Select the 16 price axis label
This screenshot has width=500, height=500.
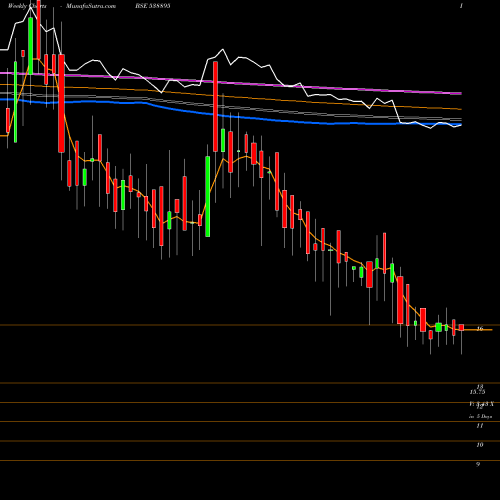[480, 329]
